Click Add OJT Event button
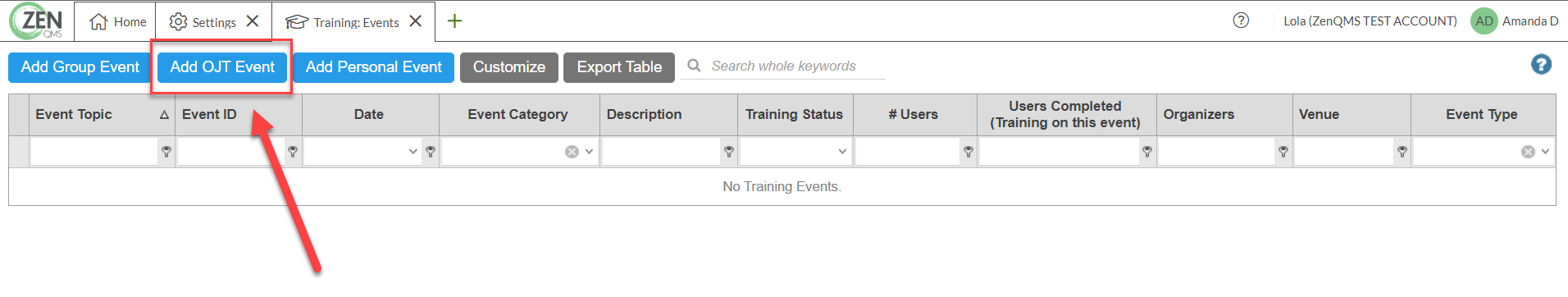Viewport: 1568px width, 297px height. pyautogui.click(x=222, y=67)
